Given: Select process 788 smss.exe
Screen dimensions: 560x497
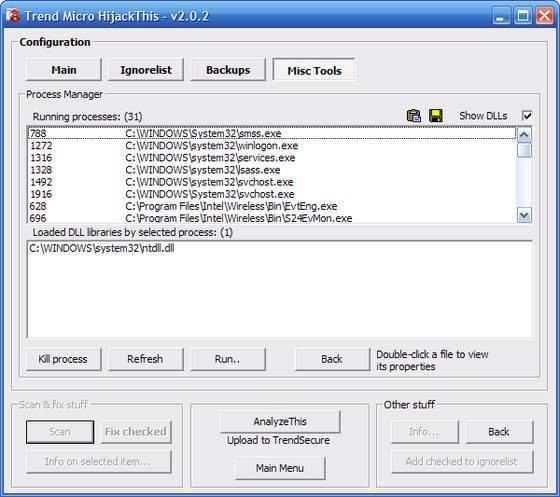Looking at the screenshot, I should (272, 133).
